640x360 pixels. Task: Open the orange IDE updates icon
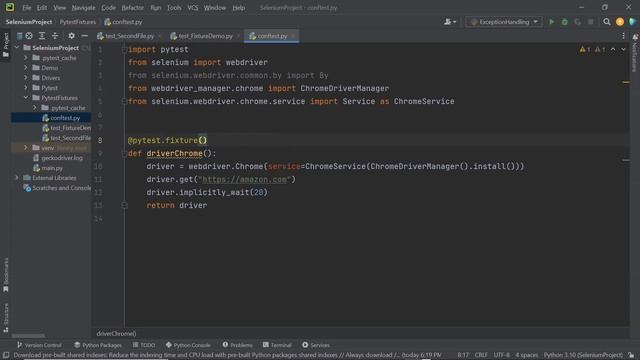click(620, 22)
